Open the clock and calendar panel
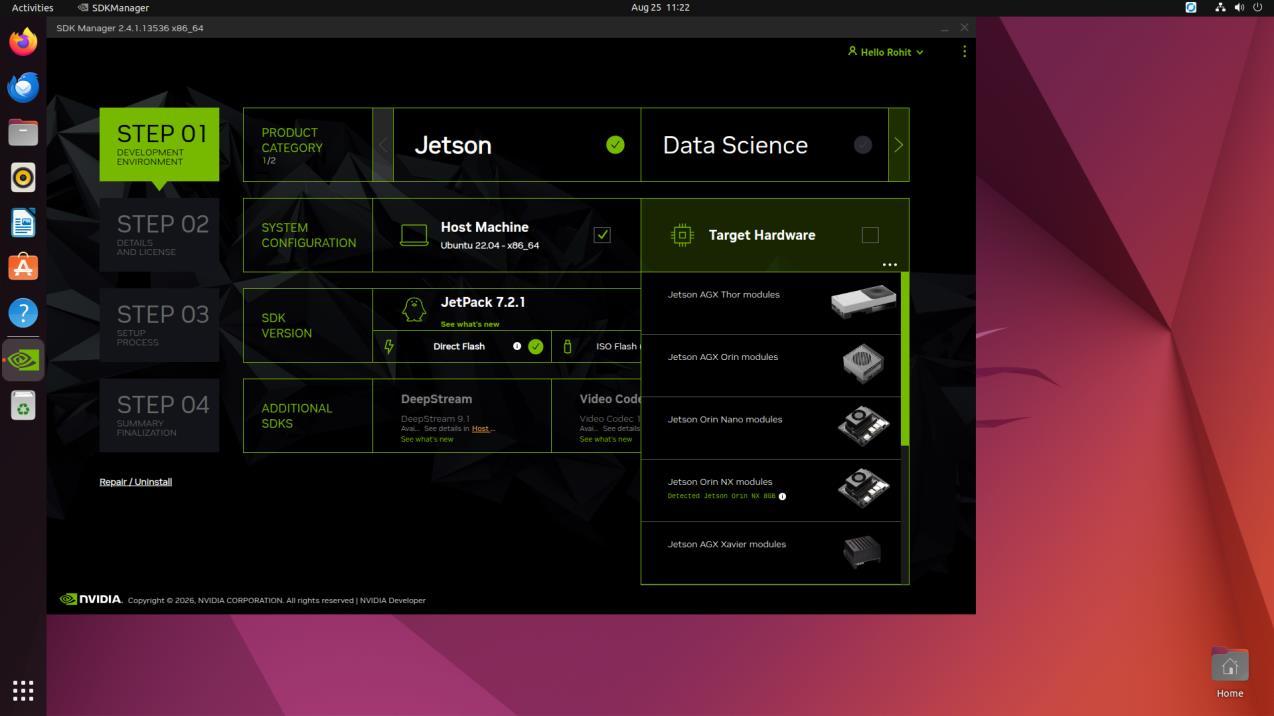Screen dimensions: 1274x716 pos(660,7)
